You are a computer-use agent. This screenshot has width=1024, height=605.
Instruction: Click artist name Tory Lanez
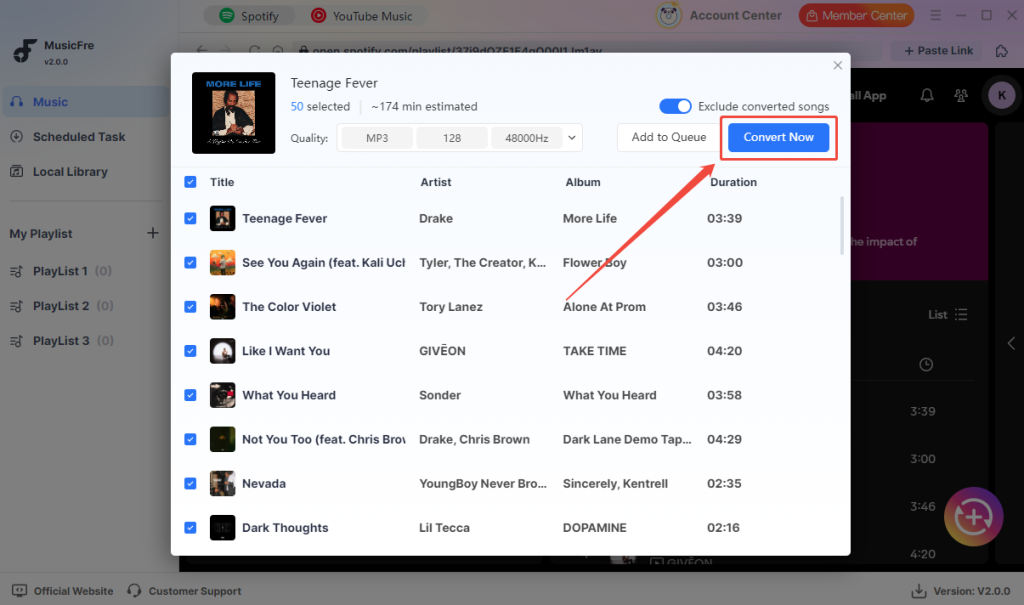pos(451,307)
